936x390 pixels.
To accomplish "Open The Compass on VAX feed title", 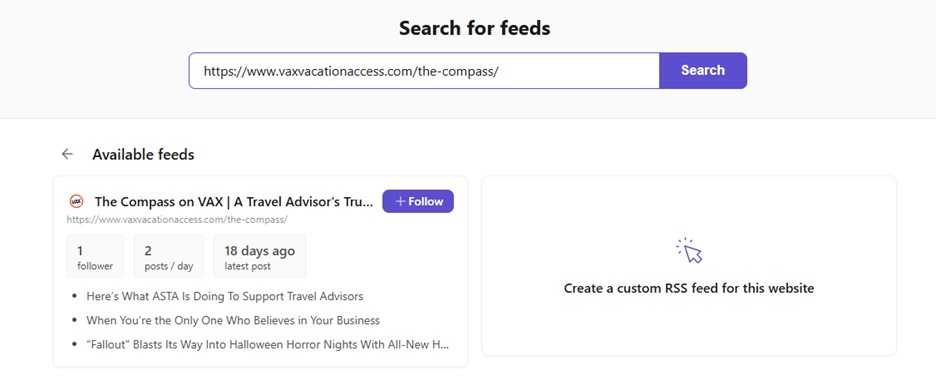I will click(x=233, y=202).
